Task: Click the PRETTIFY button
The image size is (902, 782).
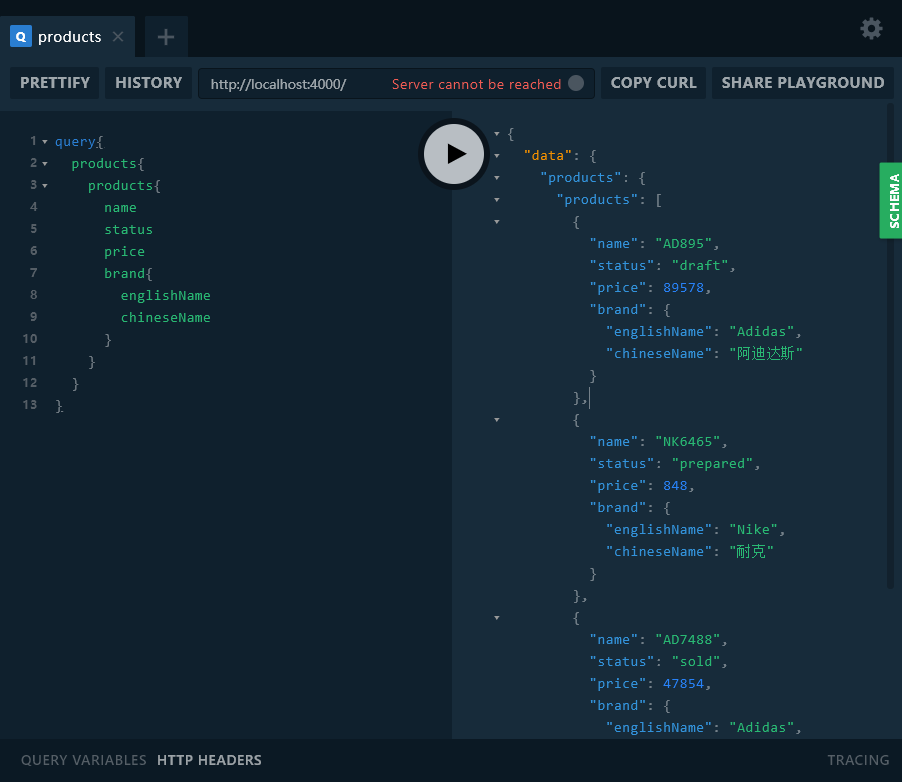Action: (x=55, y=83)
